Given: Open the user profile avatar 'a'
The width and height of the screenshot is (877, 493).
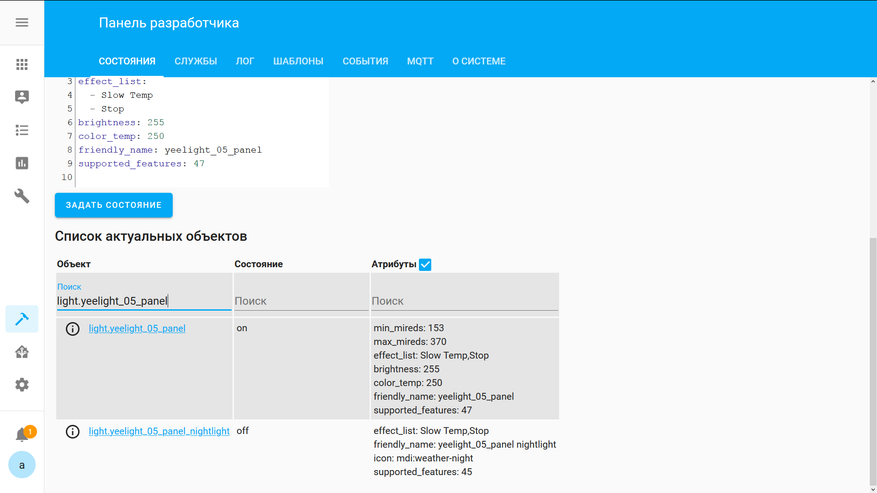Looking at the screenshot, I should (22, 465).
